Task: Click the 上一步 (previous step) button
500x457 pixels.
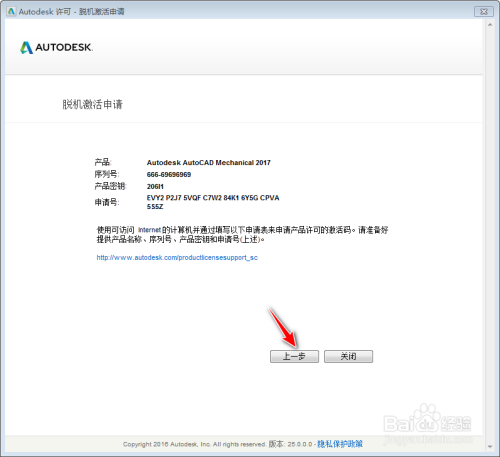Action: (294, 356)
